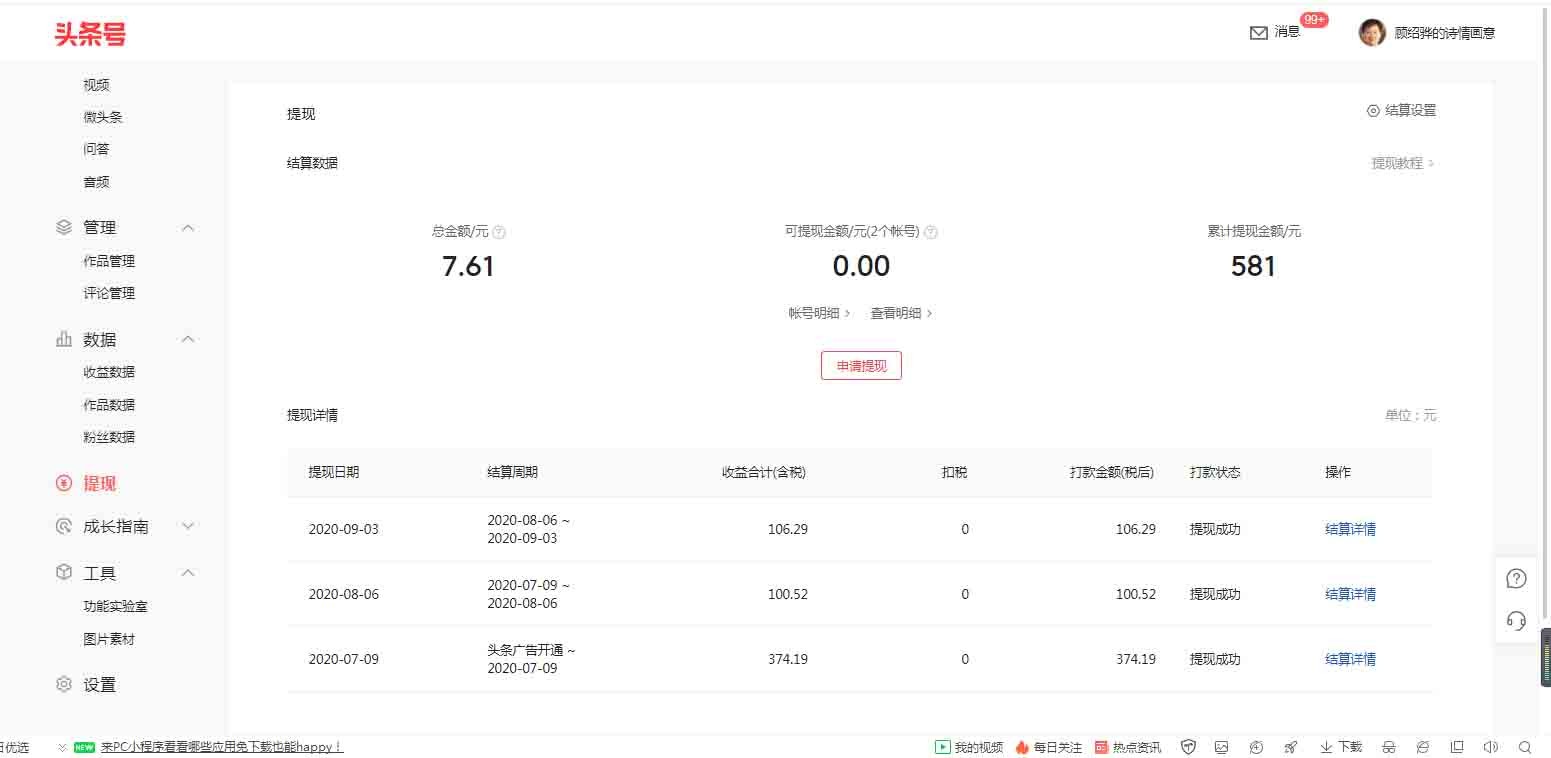The width and height of the screenshot is (1551, 758).
Task: Open 图片素材 in the sidebar
Action: coord(109,639)
